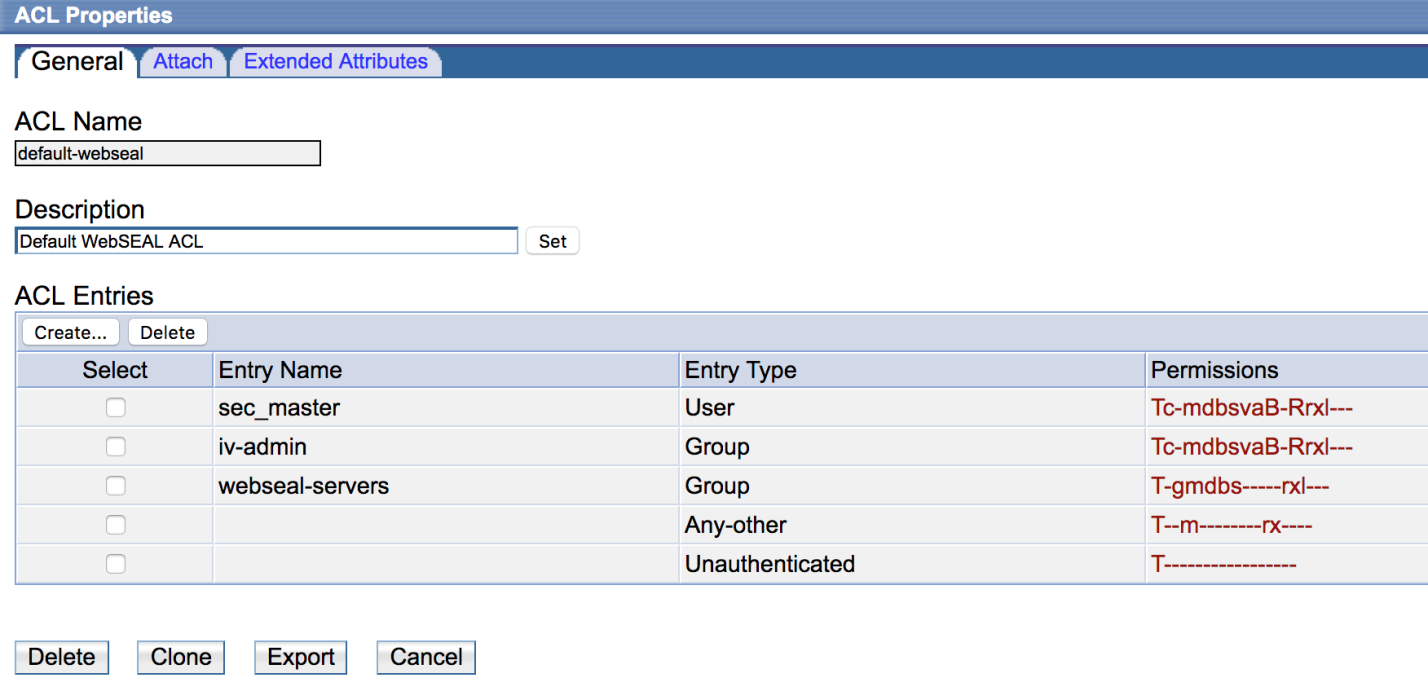This screenshot has height=691, width=1428.
Task: Click the ACL Name field
Action: (166, 153)
